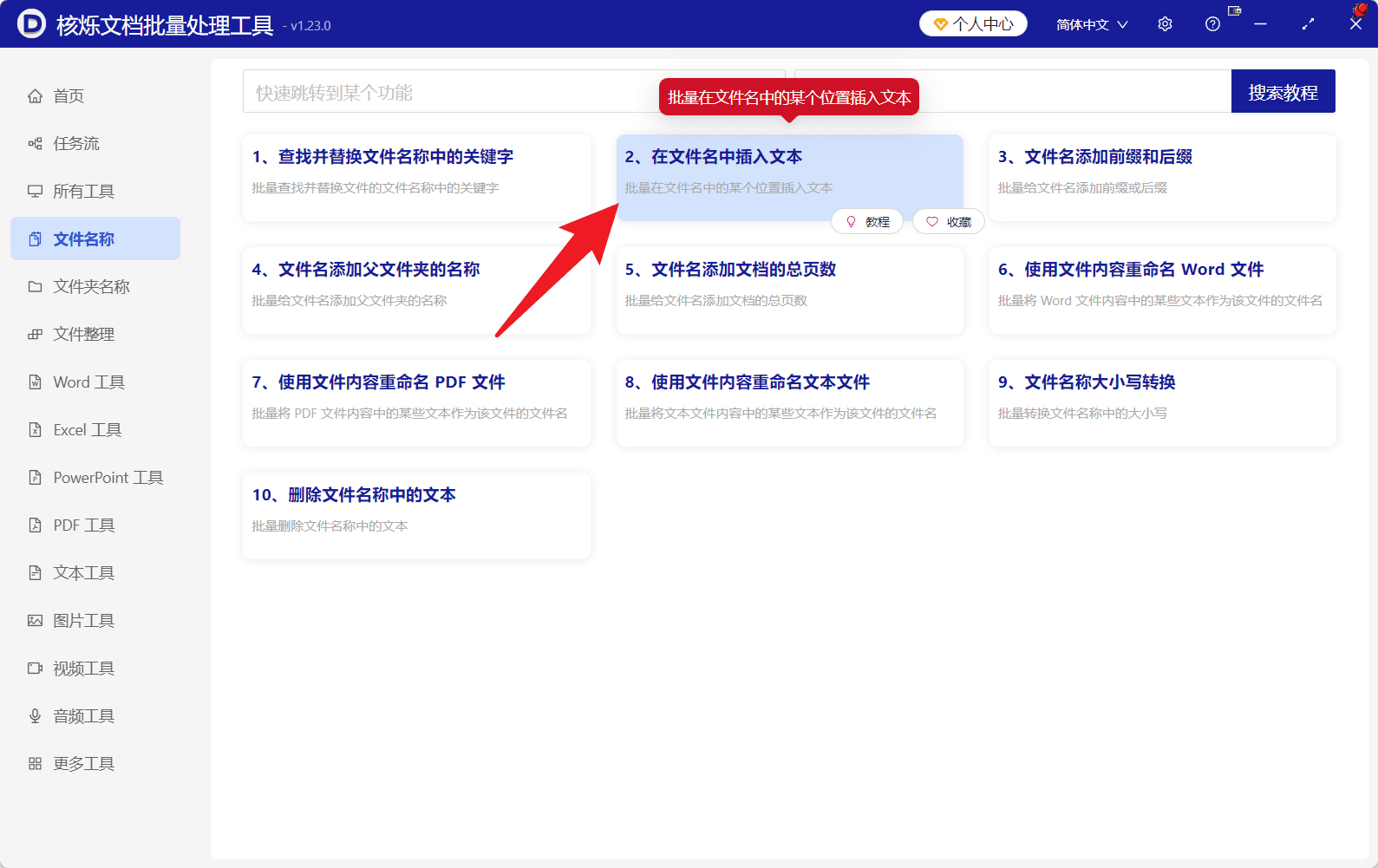
Task: Click the mini-window icon in title bar
Action: 1234,11
